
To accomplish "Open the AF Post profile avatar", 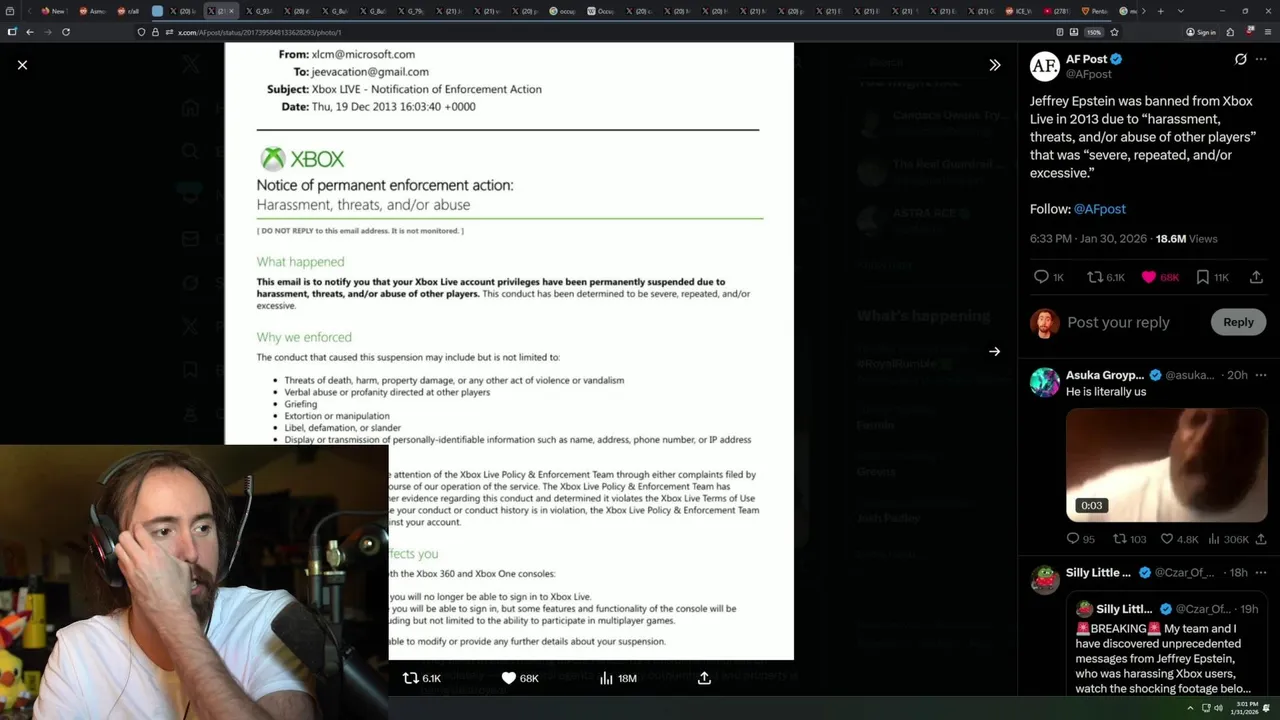I will click(1045, 66).
